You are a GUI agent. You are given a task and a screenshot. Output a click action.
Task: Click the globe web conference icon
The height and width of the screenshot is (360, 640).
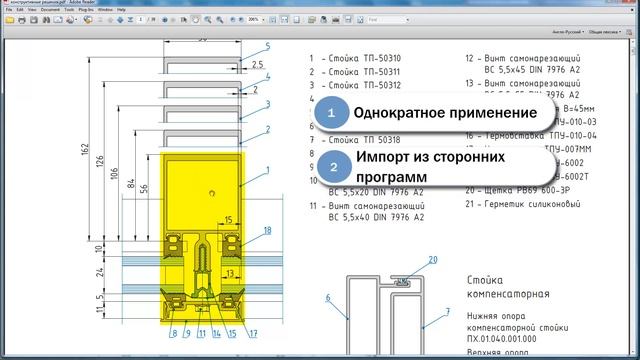point(88,20)
